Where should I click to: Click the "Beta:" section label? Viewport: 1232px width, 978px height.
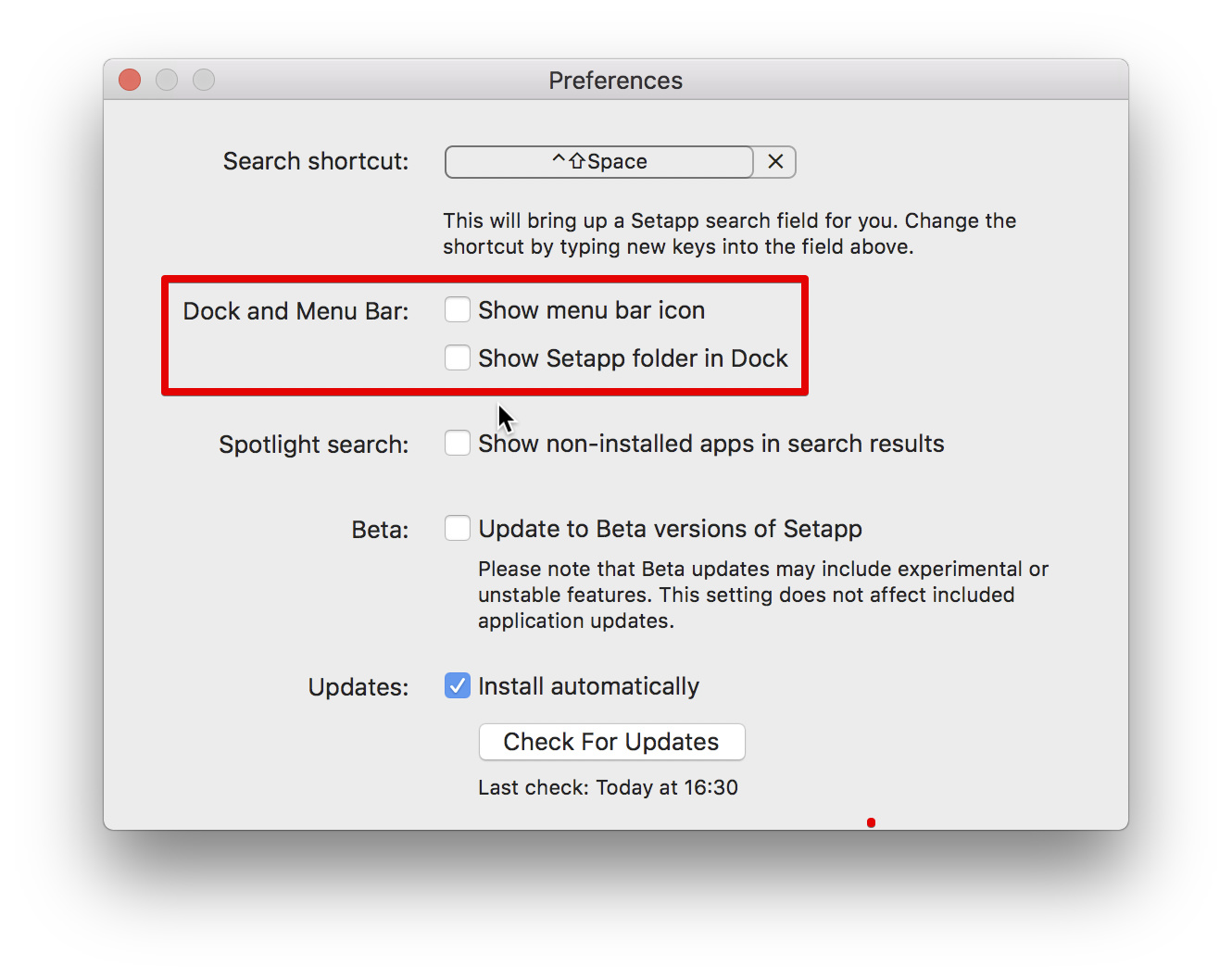pyautogui.click(x=380, y=530)
